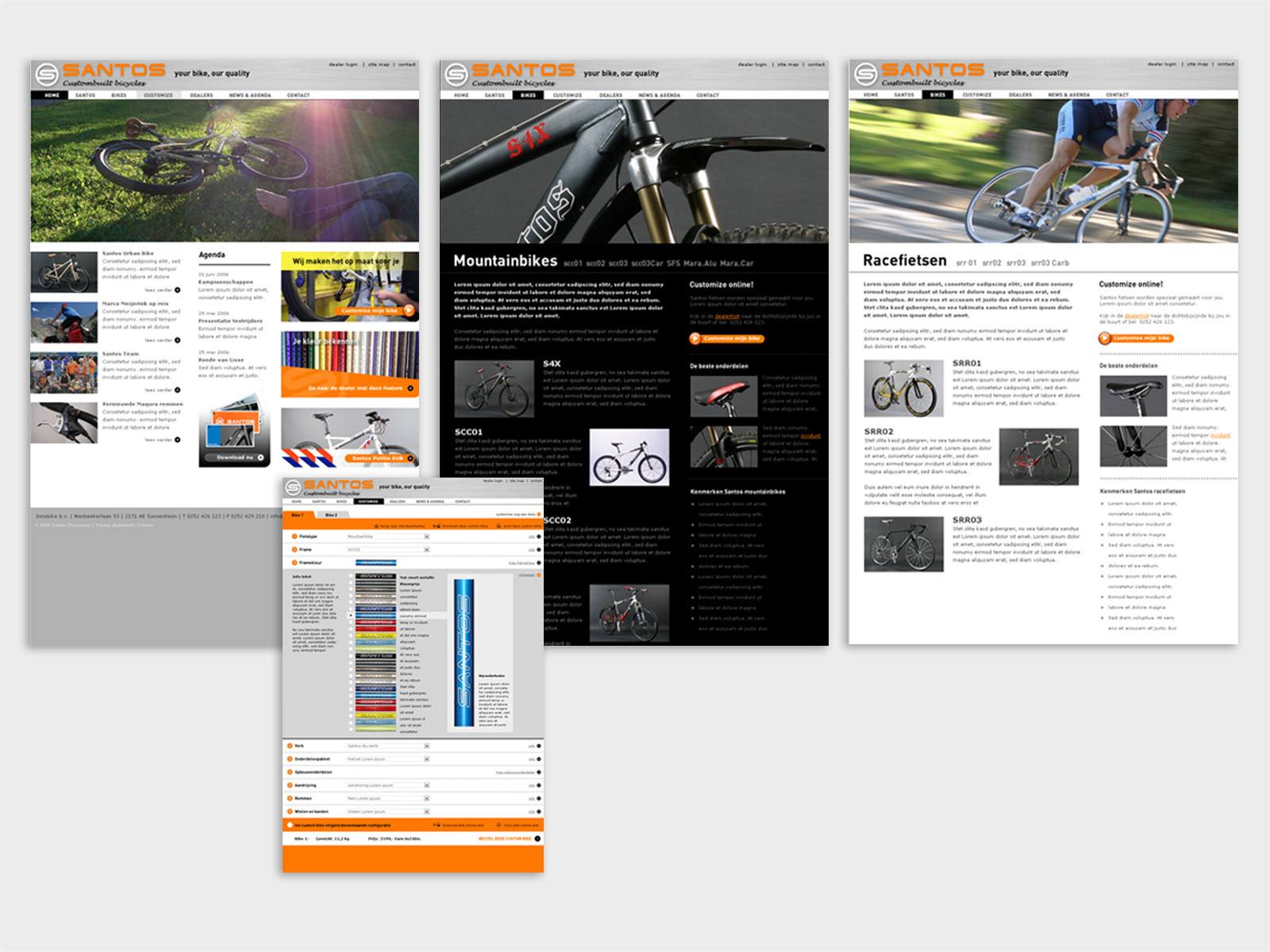The height and width of the screenshot is (952, 1270).
Task: Open the SRR03 bike thumbnail on Racefietsen page
Action: [x=903, y=543]
